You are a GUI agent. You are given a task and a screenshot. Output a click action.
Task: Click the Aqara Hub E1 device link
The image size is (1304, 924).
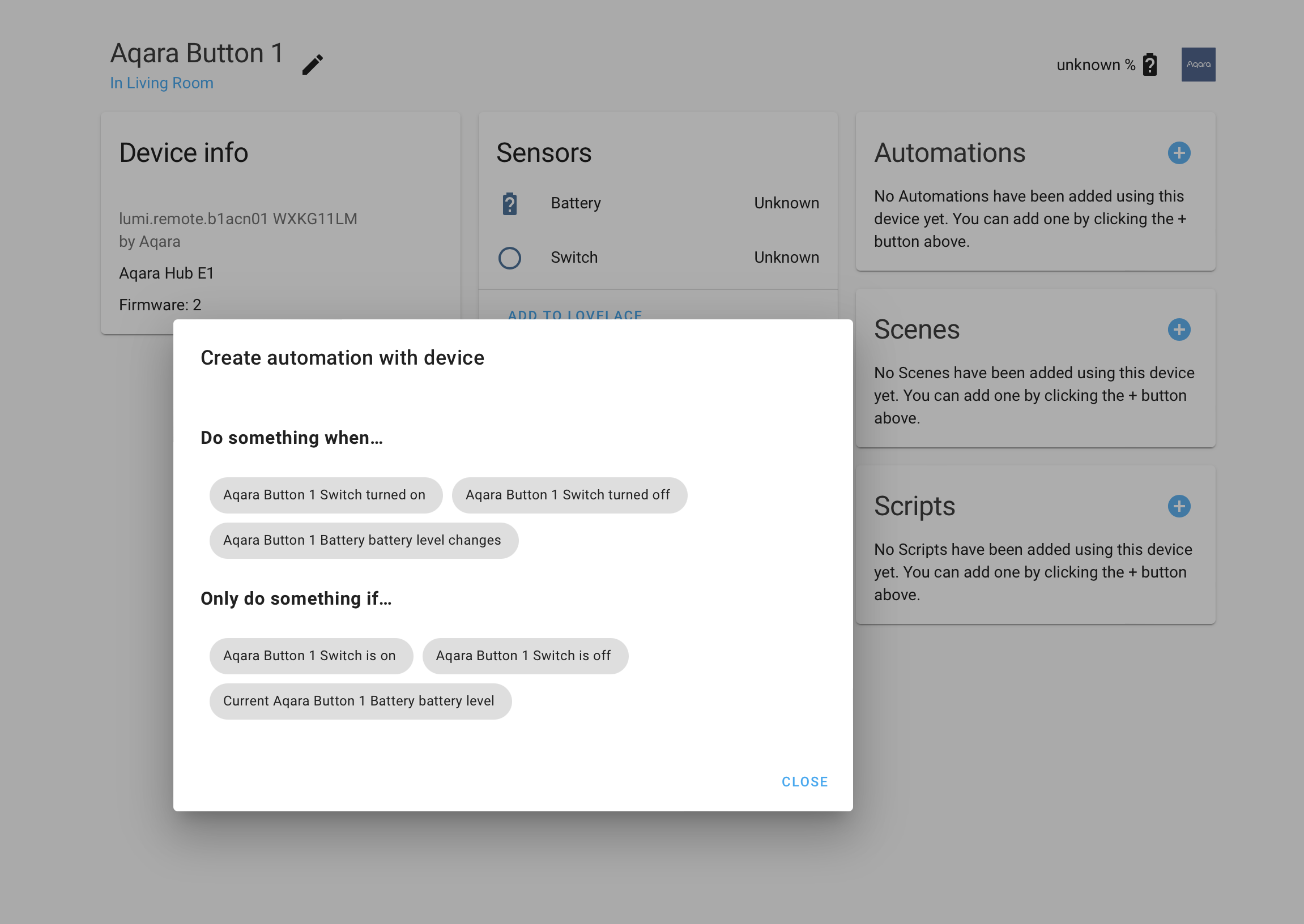(166, 272)
